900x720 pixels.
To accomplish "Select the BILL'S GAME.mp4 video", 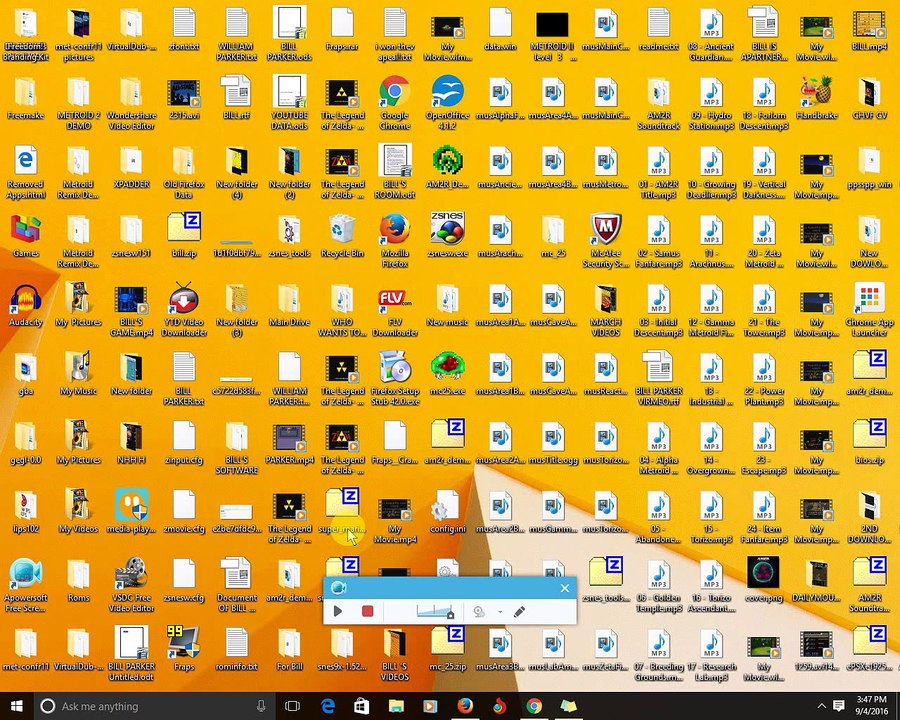I will (x=131, y=311).
